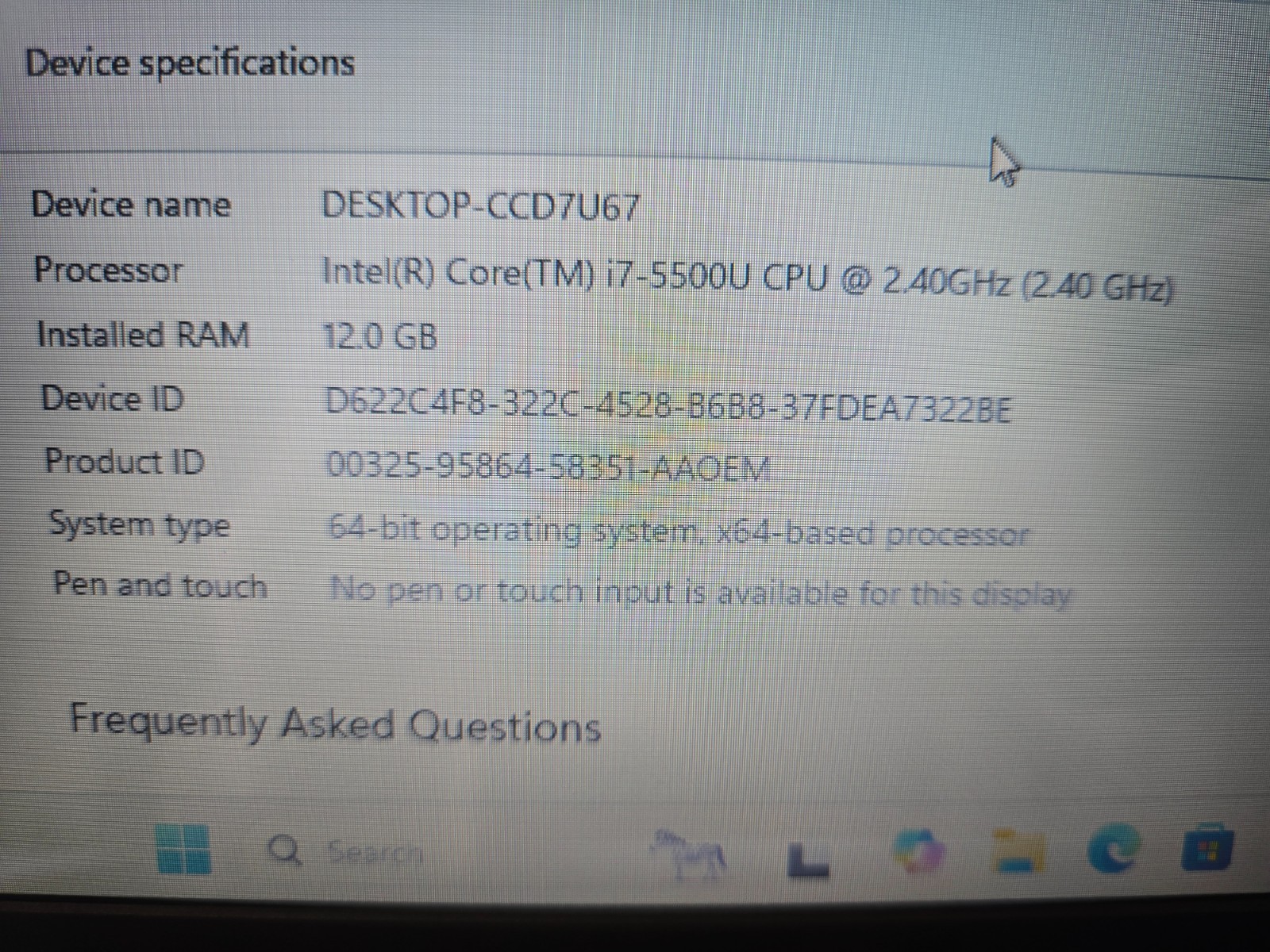
Task: Click the Processor label
Action: coord(109,270)
